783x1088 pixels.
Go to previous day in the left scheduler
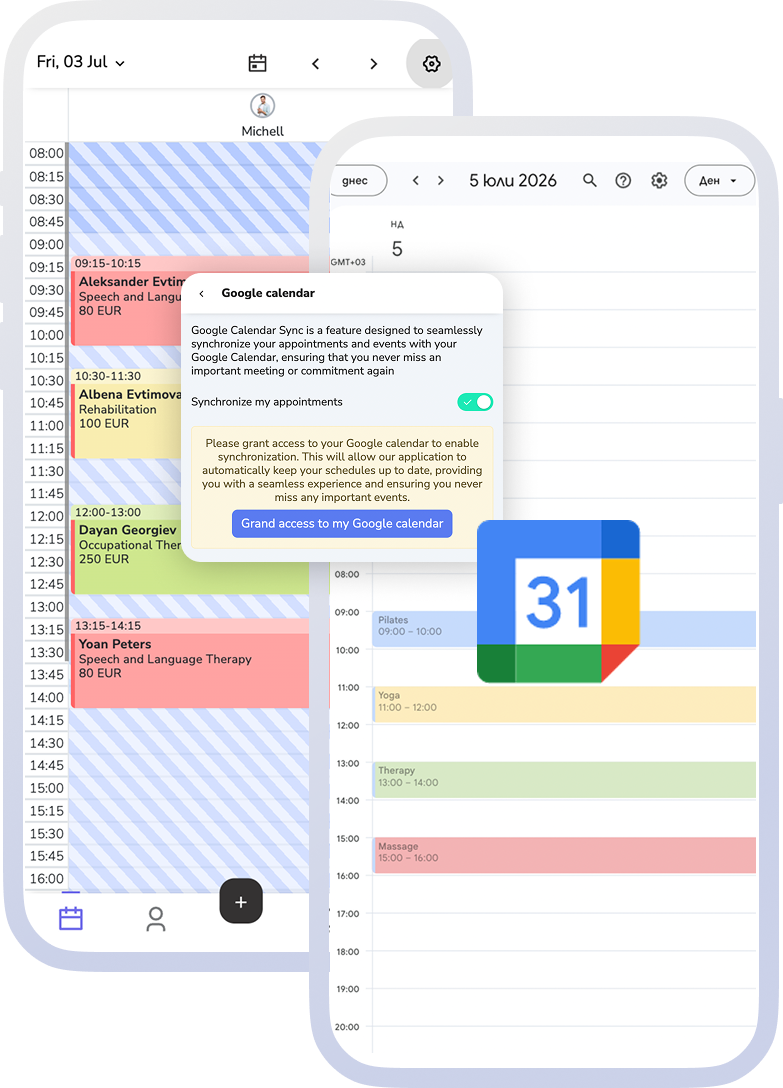pos(315,64)
